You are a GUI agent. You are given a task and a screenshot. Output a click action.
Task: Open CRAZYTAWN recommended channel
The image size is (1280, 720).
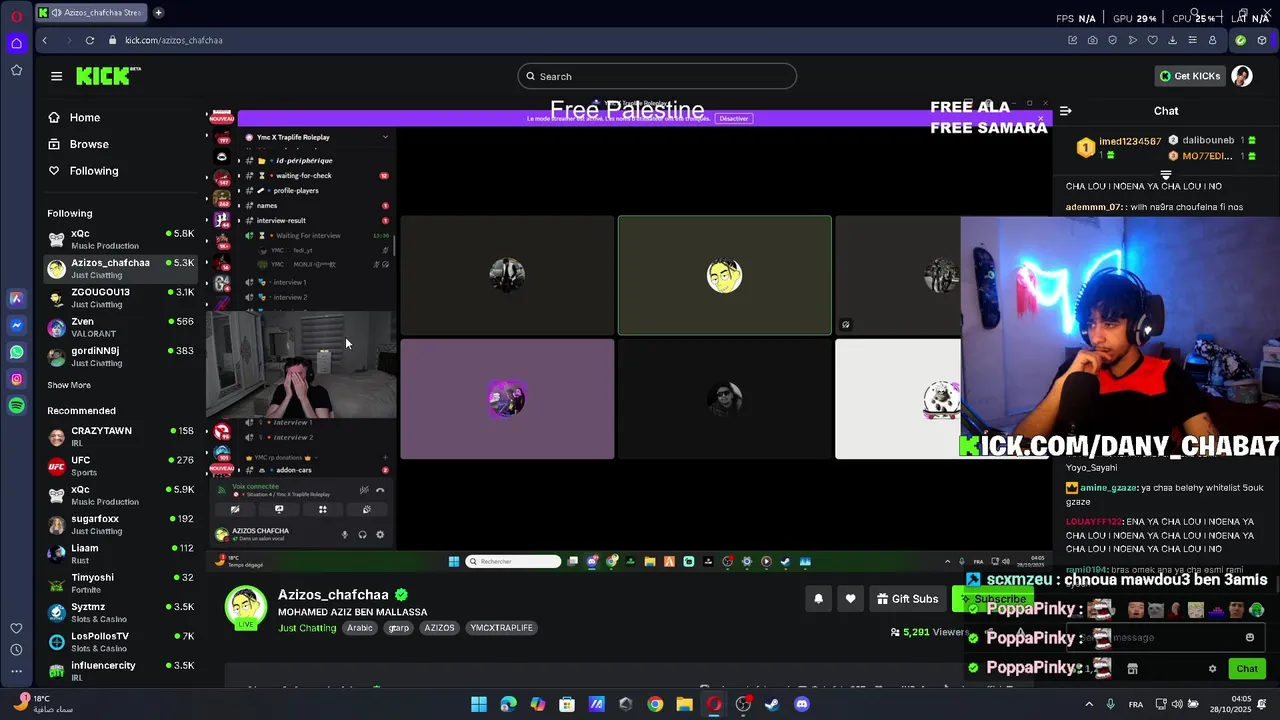(x=120, y=436)
